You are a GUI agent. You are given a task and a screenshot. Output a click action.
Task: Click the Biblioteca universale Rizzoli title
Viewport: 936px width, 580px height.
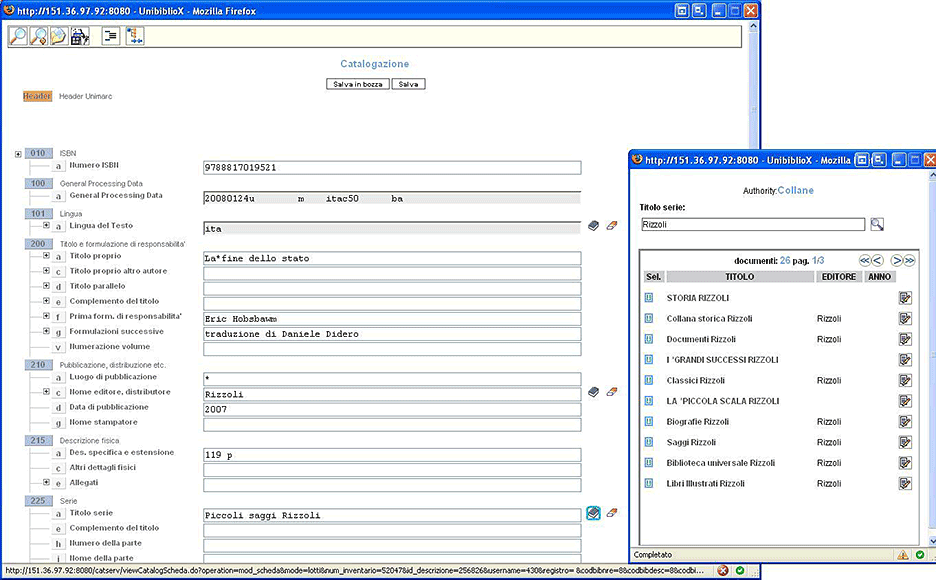pos(721,462)
